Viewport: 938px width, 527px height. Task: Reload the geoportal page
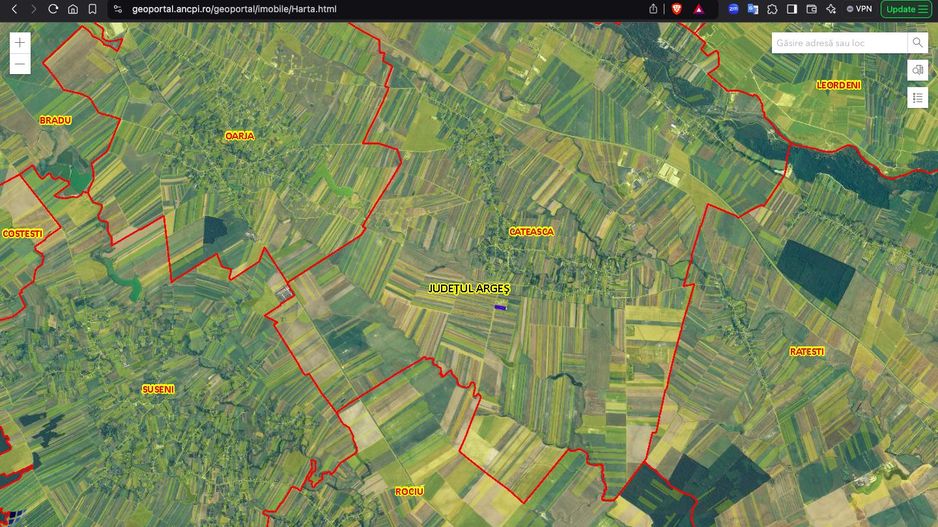[53, 9]
